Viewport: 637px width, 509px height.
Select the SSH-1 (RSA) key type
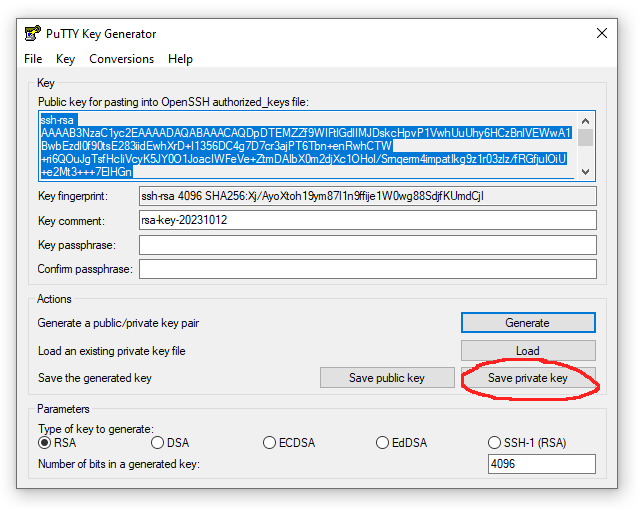pos(495,443)
